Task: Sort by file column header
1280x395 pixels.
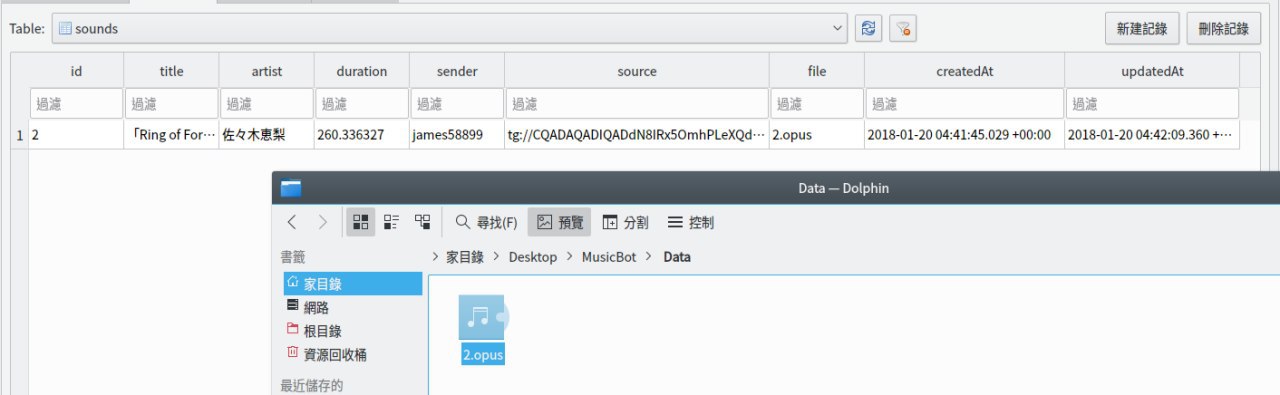Action: [x=816, y=71]
